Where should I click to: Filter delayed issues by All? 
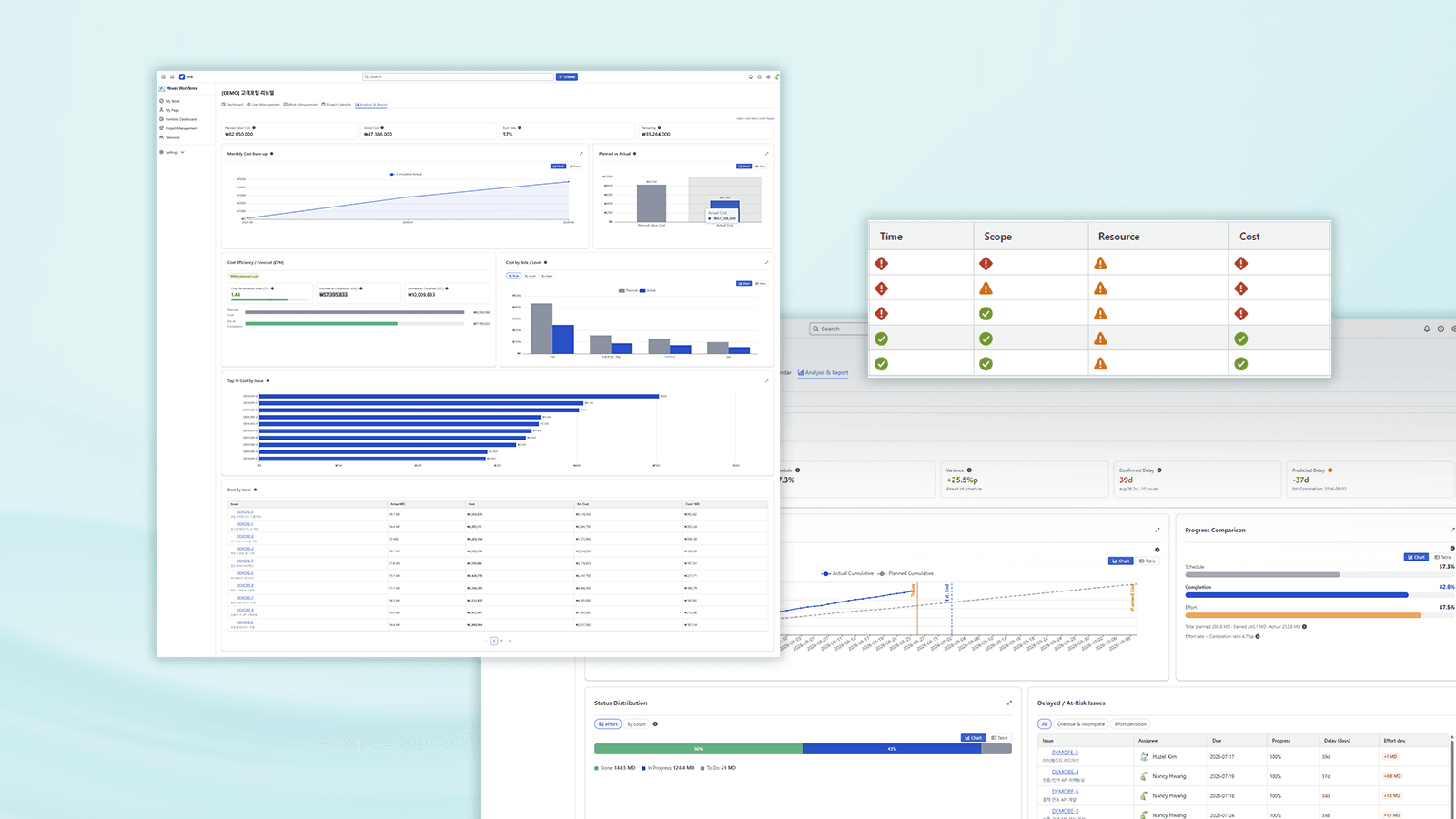tap(1045, 724)
